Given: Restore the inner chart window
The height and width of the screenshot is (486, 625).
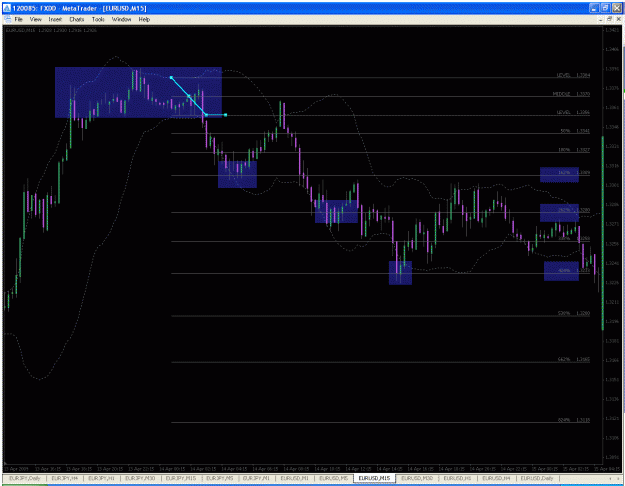Looking at the screenshot, I should click(610, 19).
